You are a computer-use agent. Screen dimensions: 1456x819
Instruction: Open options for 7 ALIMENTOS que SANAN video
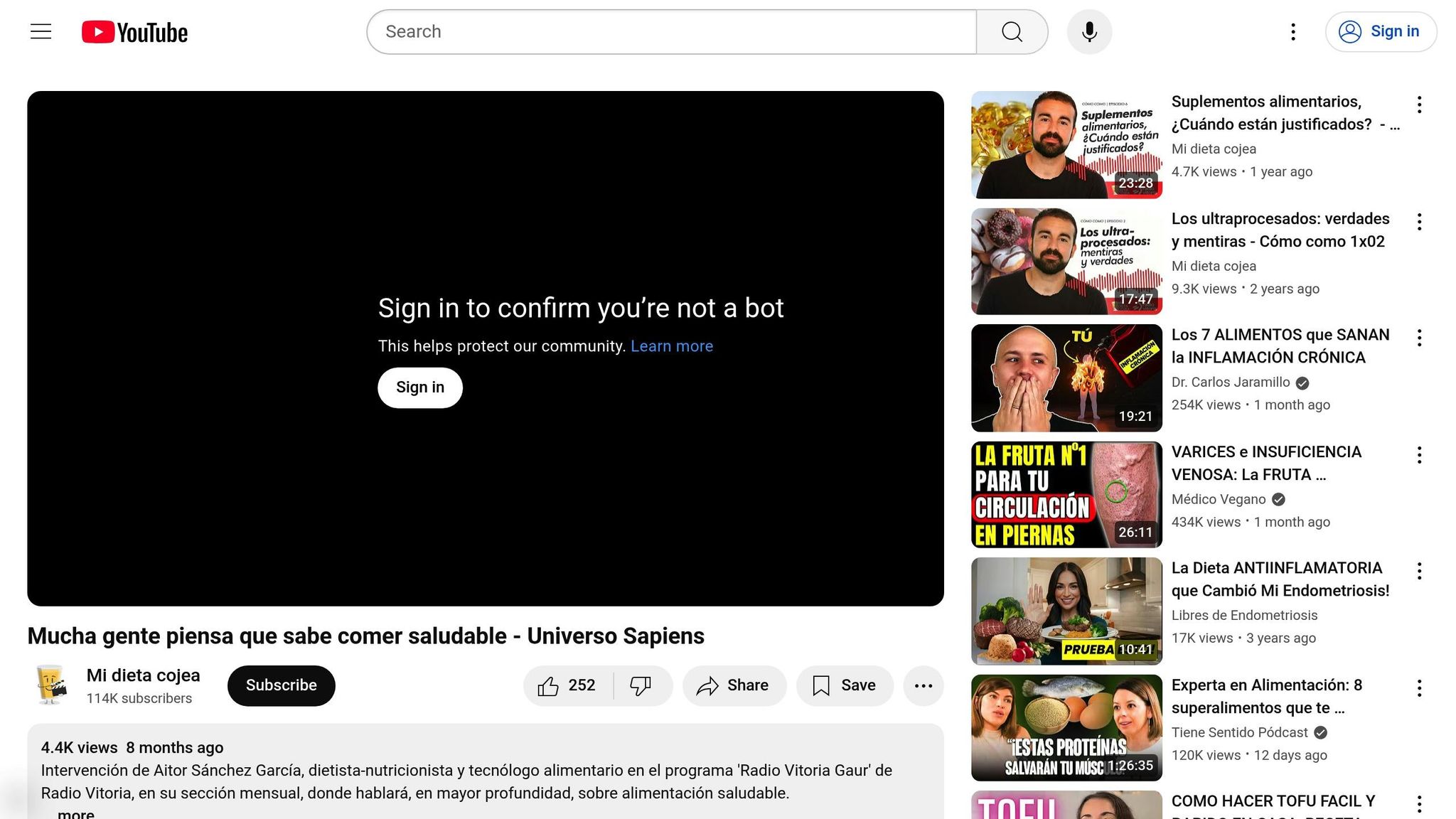1419,338
